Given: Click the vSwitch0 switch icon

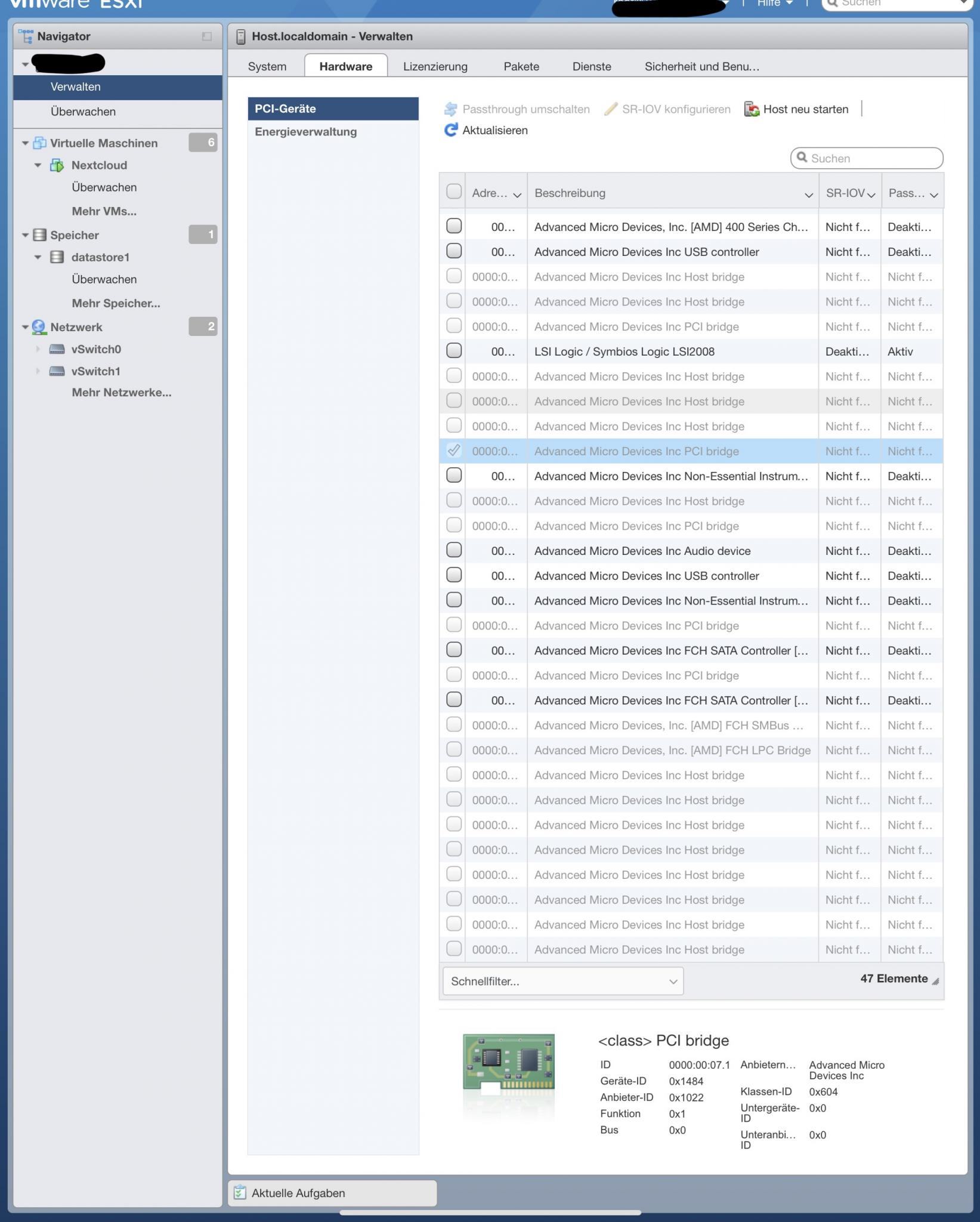Looking at the screenshot, I should (x=57, y=349).
